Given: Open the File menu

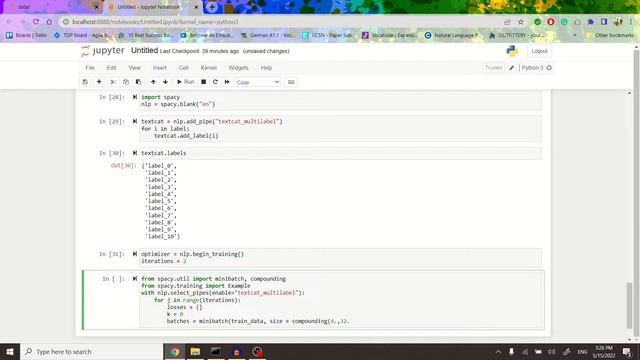Looking at the screenshot, I should [x=90, y=68].
